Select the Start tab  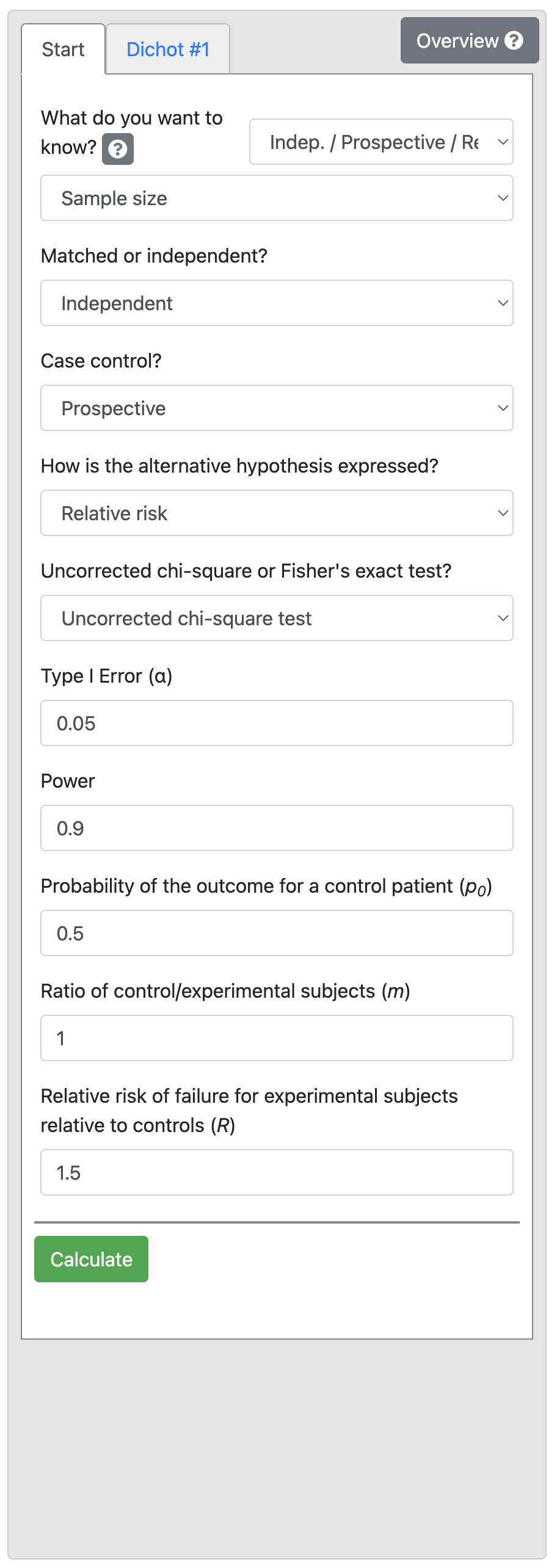[x=63, y=49]
